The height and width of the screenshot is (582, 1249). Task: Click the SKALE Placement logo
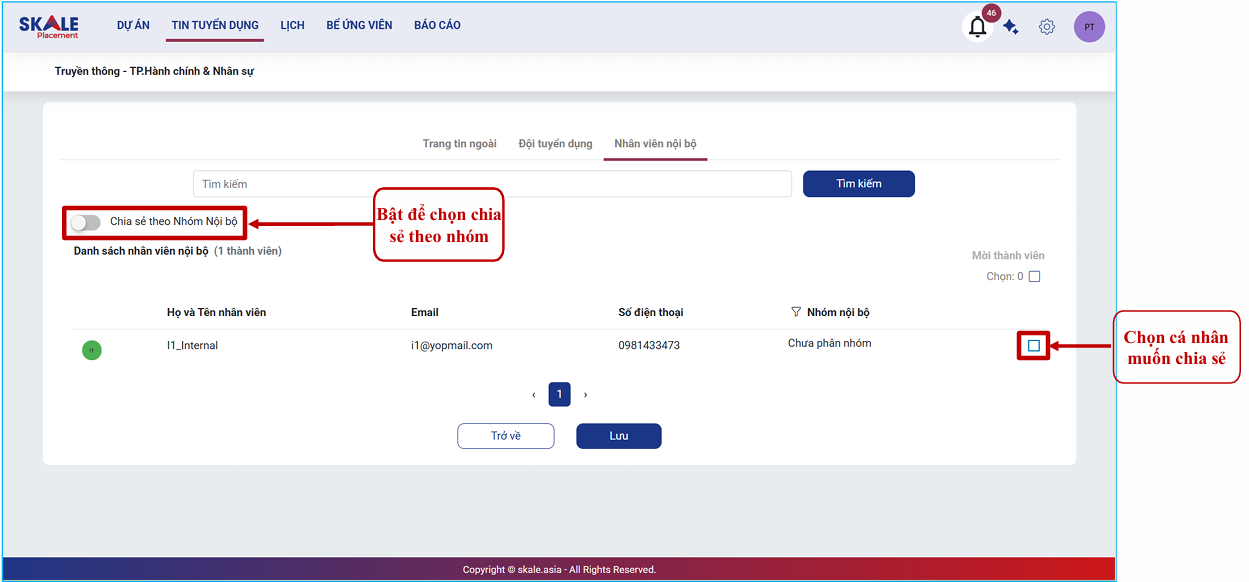[48, 27]
